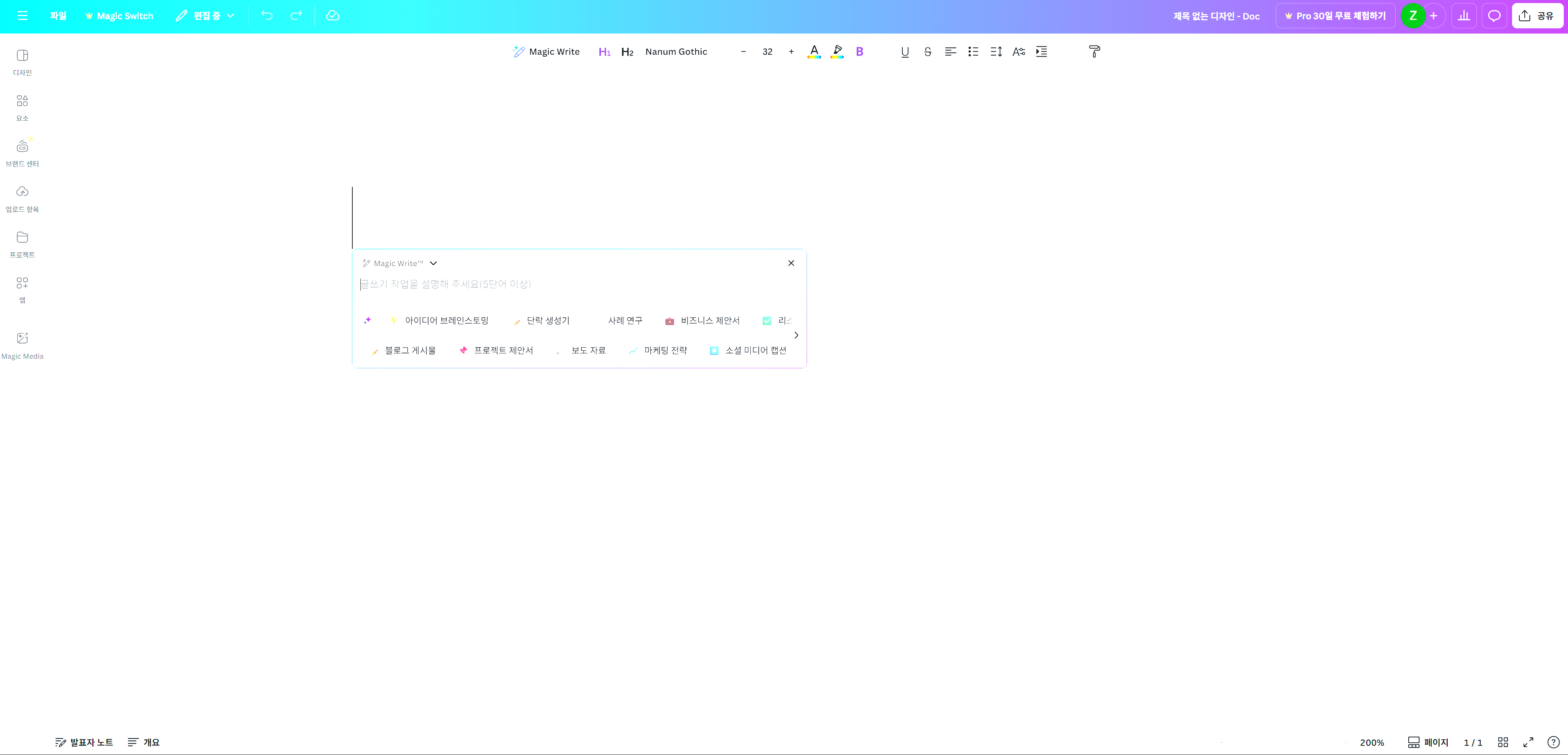Open the text color picker
This screenshot has height=755, width=1568.
coord(814,52)
